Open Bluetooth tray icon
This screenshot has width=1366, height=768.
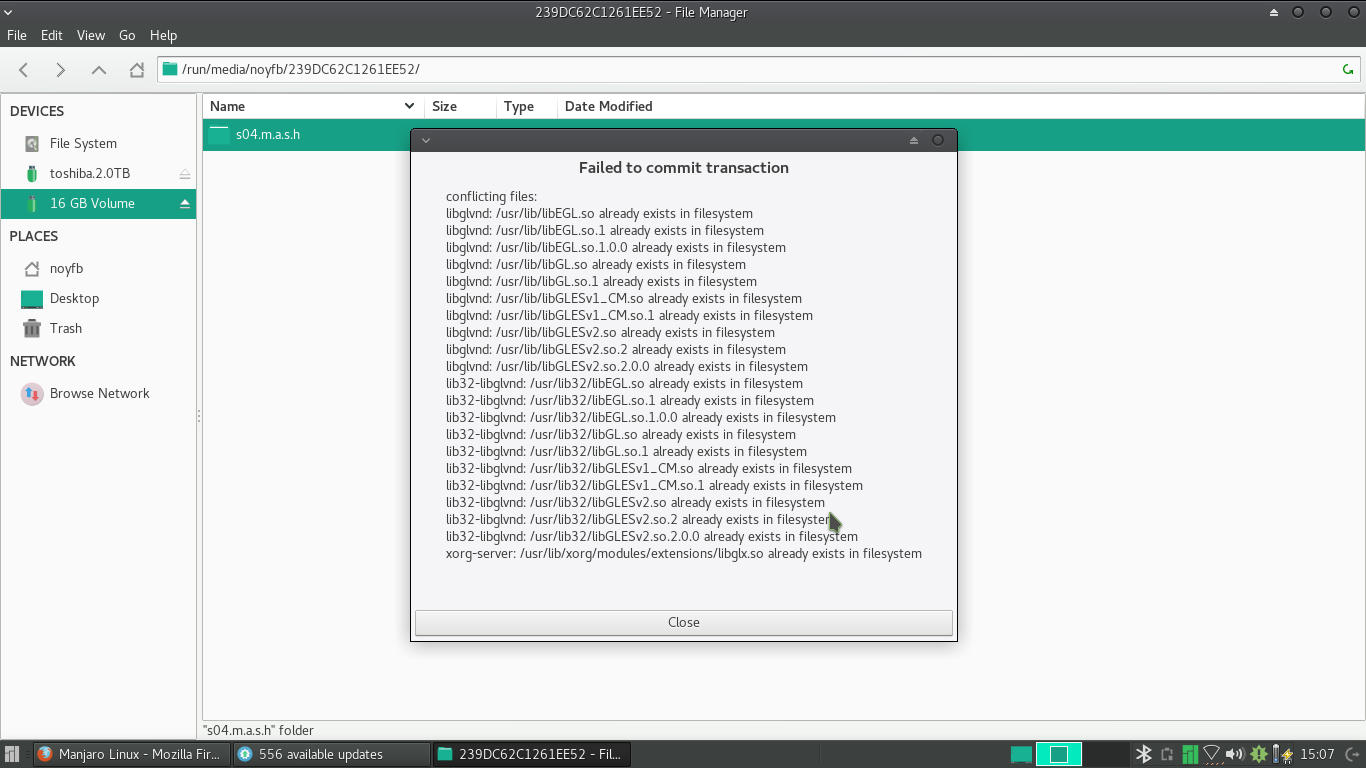coord(1144,754)
